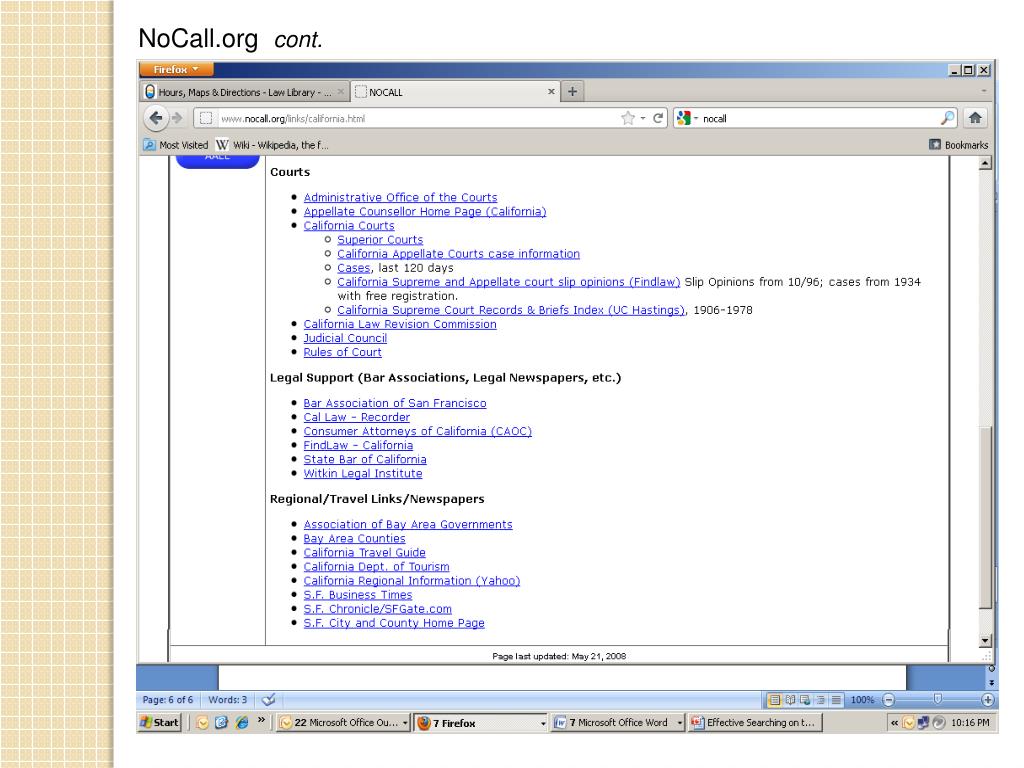The image size is (1024, 768).
Task: Open the State Bar of California link
Action: (365, 459)
